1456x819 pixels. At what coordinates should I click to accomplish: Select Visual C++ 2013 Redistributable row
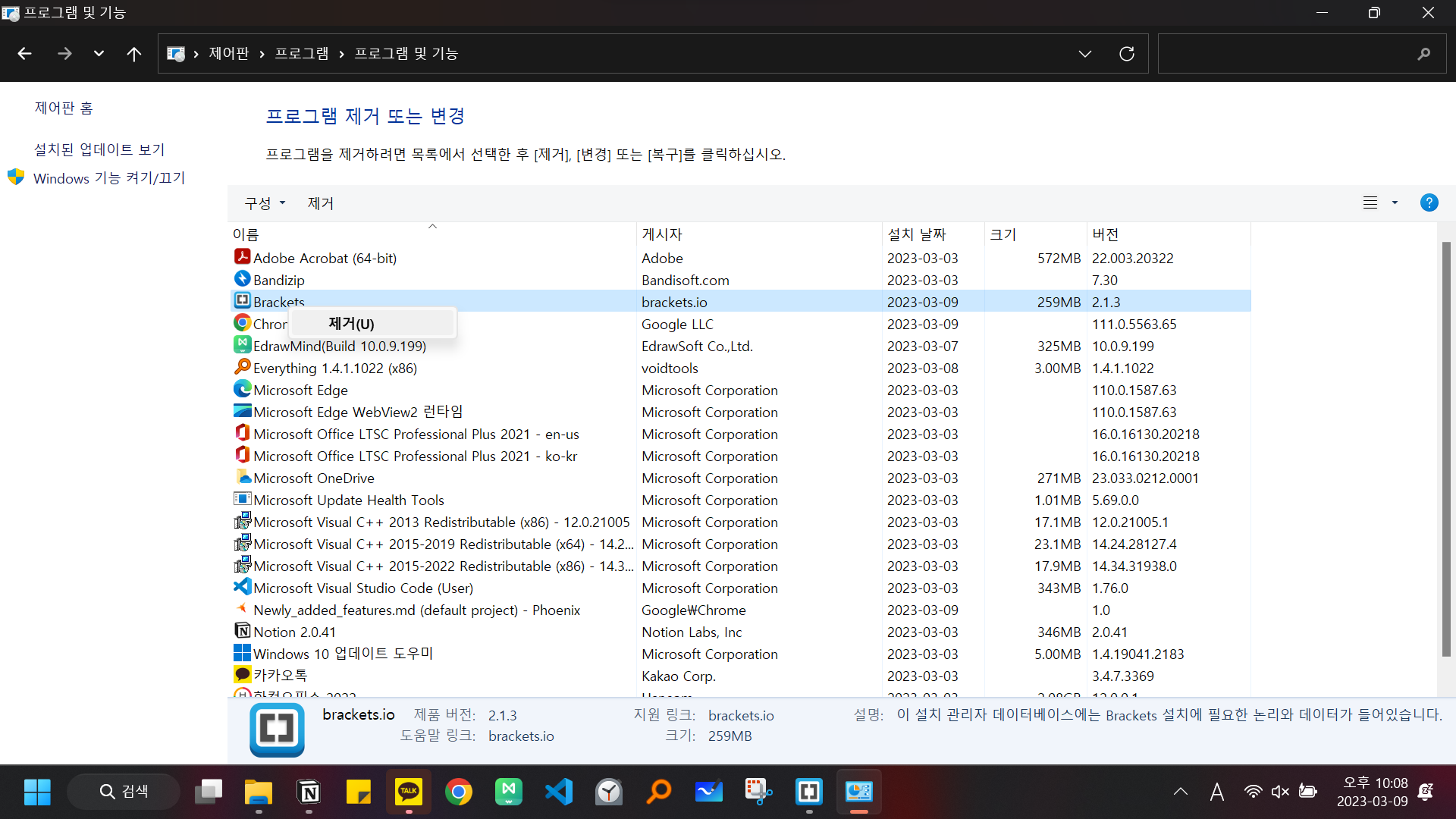740,522
